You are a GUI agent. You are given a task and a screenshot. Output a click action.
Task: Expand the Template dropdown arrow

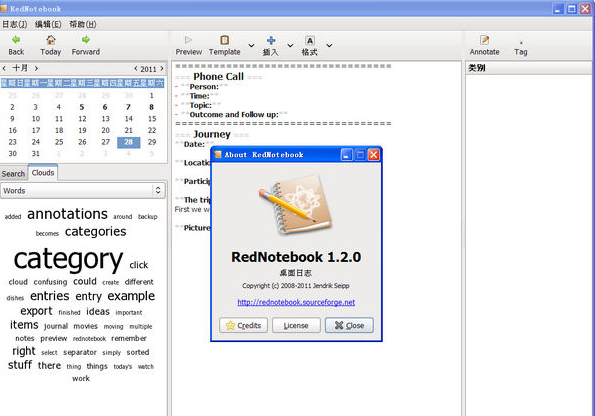[x=251, y=46]
